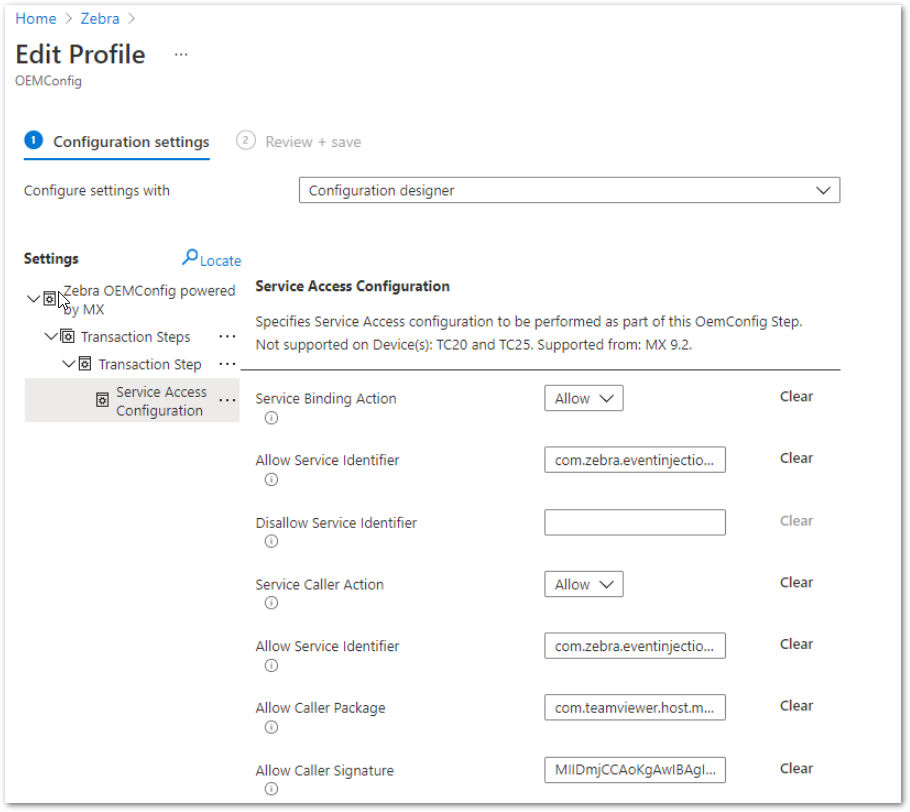
Task: Open info tooltip for Service Binding Action
Action: pyautogui.click(x=271, y=418)
